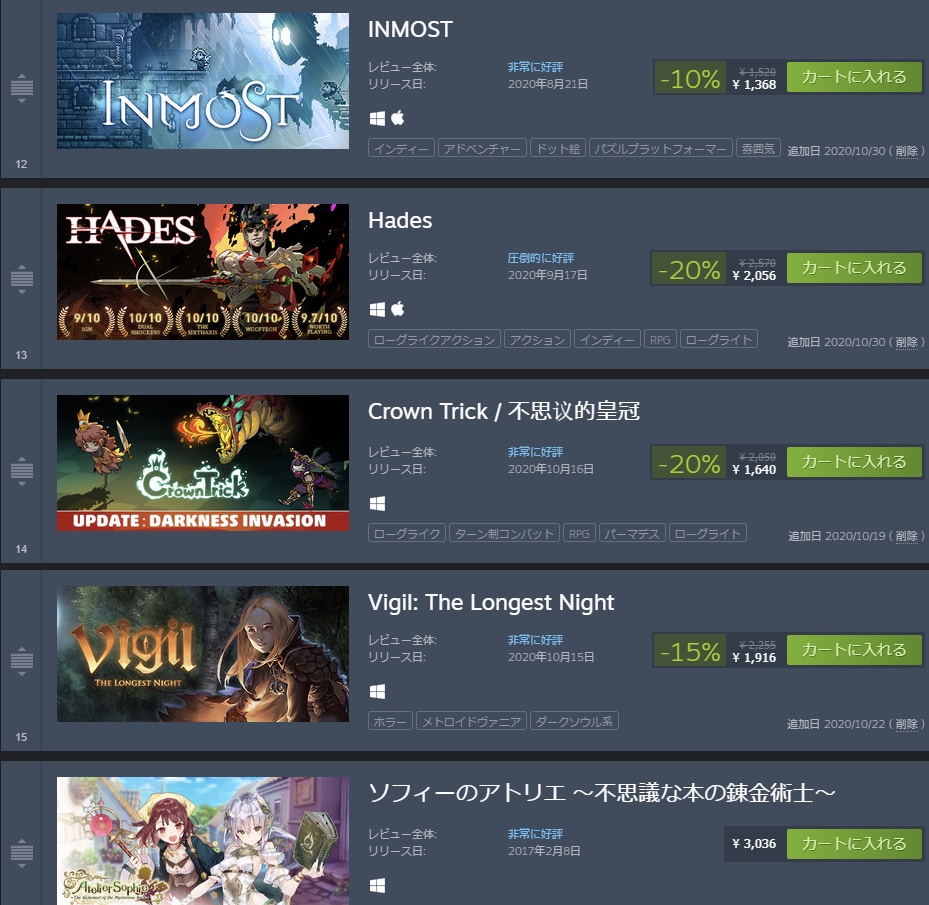Click the Apple macOS icon under Hades

(x=398, y=309)
